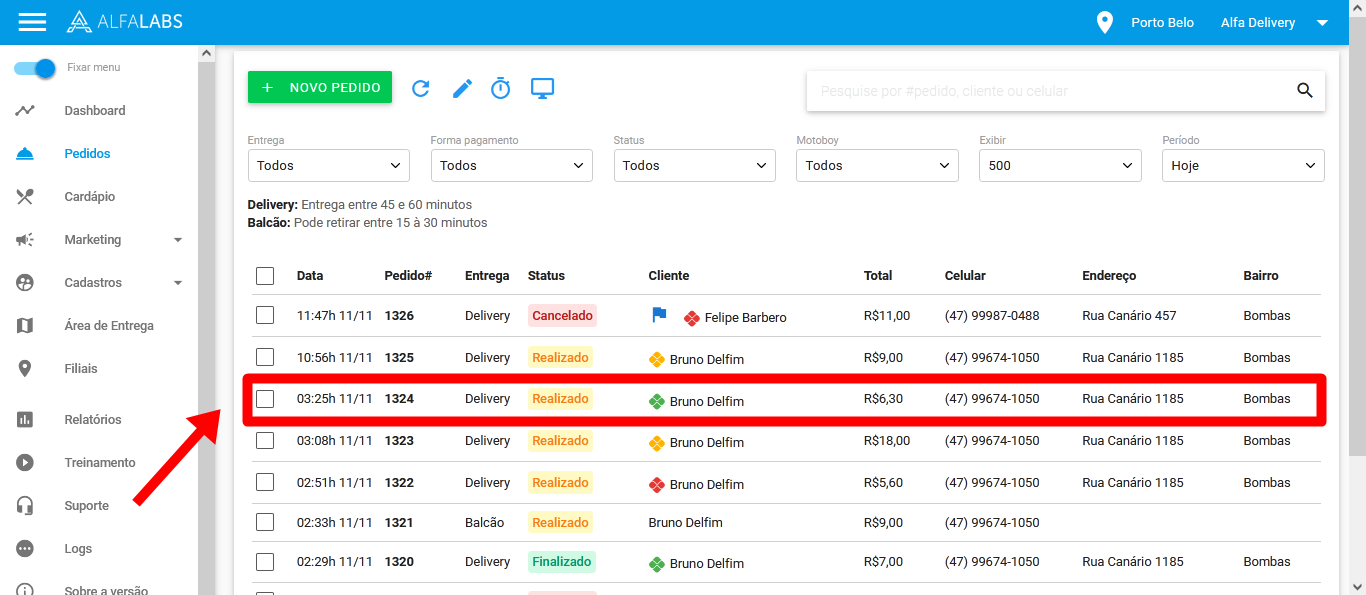1366x595 pixels.
Task: Open the Período dropdown
Action: point(1242,165)
